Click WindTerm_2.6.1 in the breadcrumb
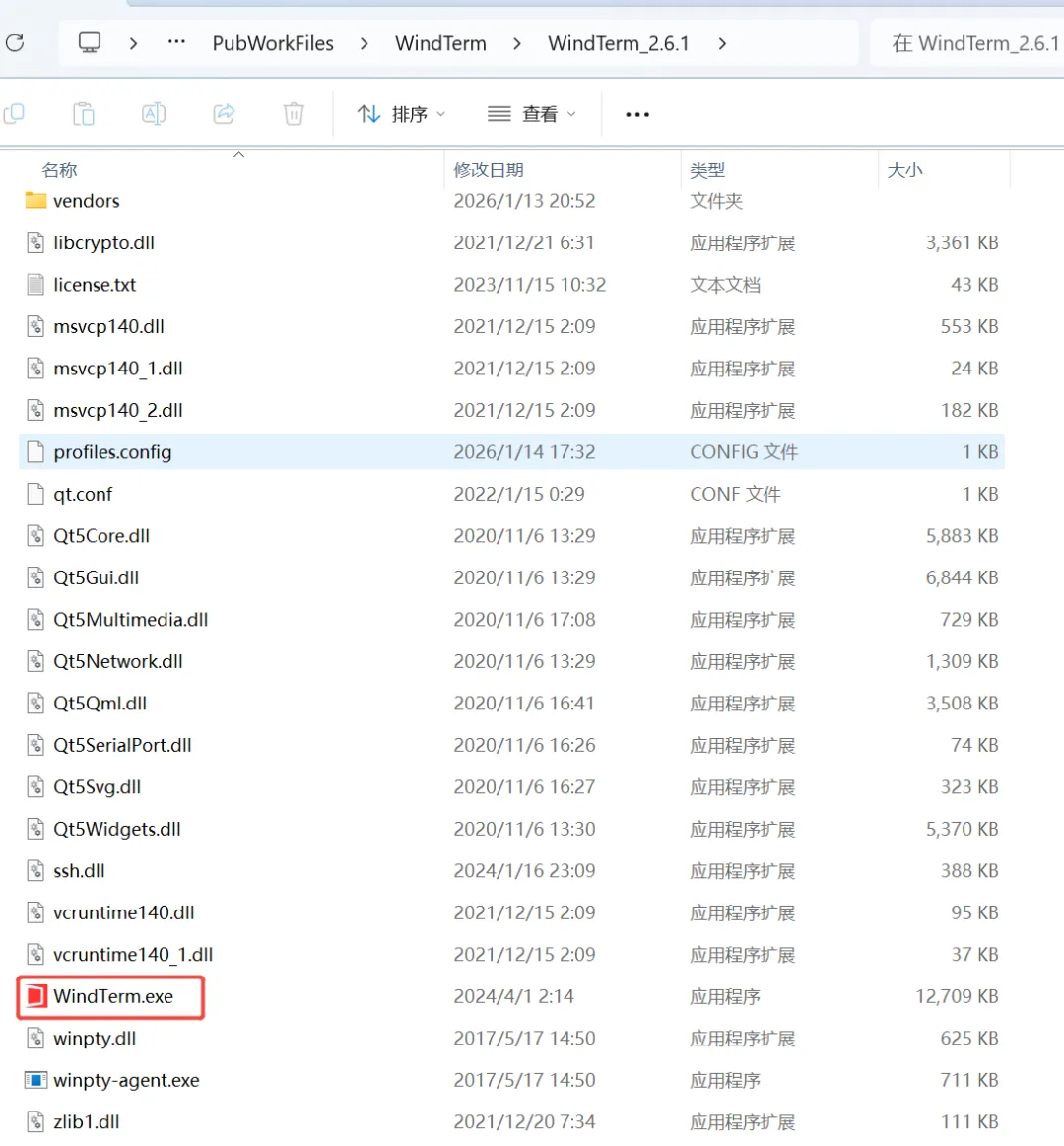Viewport: 1064px width, 1146px height. click(619, 44)
